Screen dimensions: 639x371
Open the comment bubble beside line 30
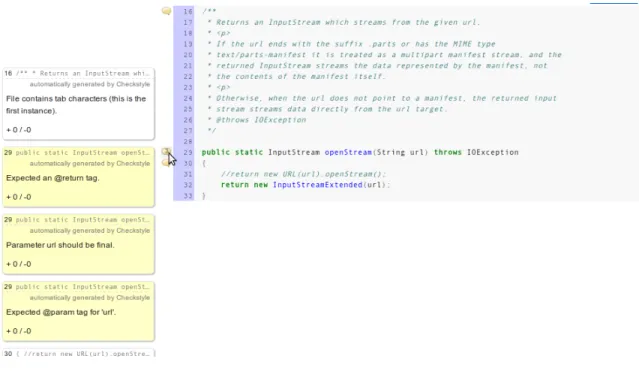coord(165,163)
